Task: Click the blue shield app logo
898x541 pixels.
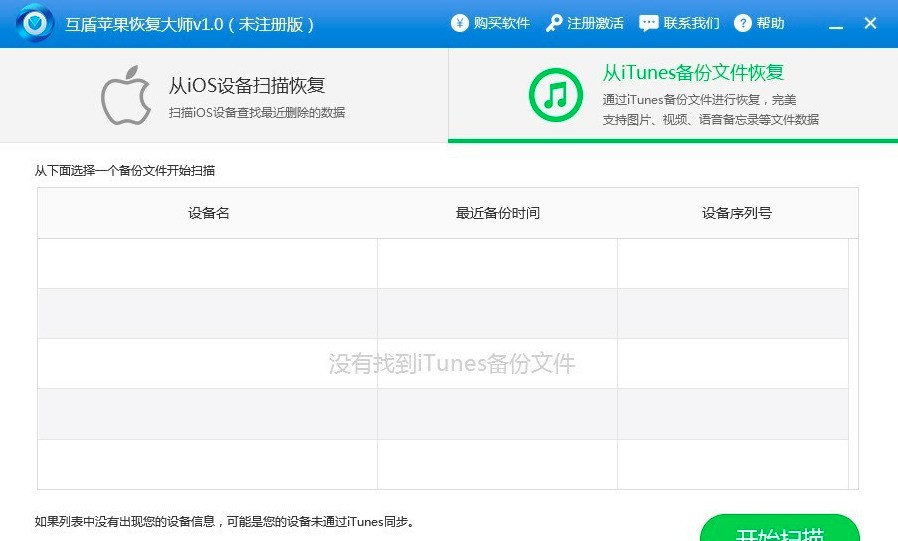Action: point(36,23)
